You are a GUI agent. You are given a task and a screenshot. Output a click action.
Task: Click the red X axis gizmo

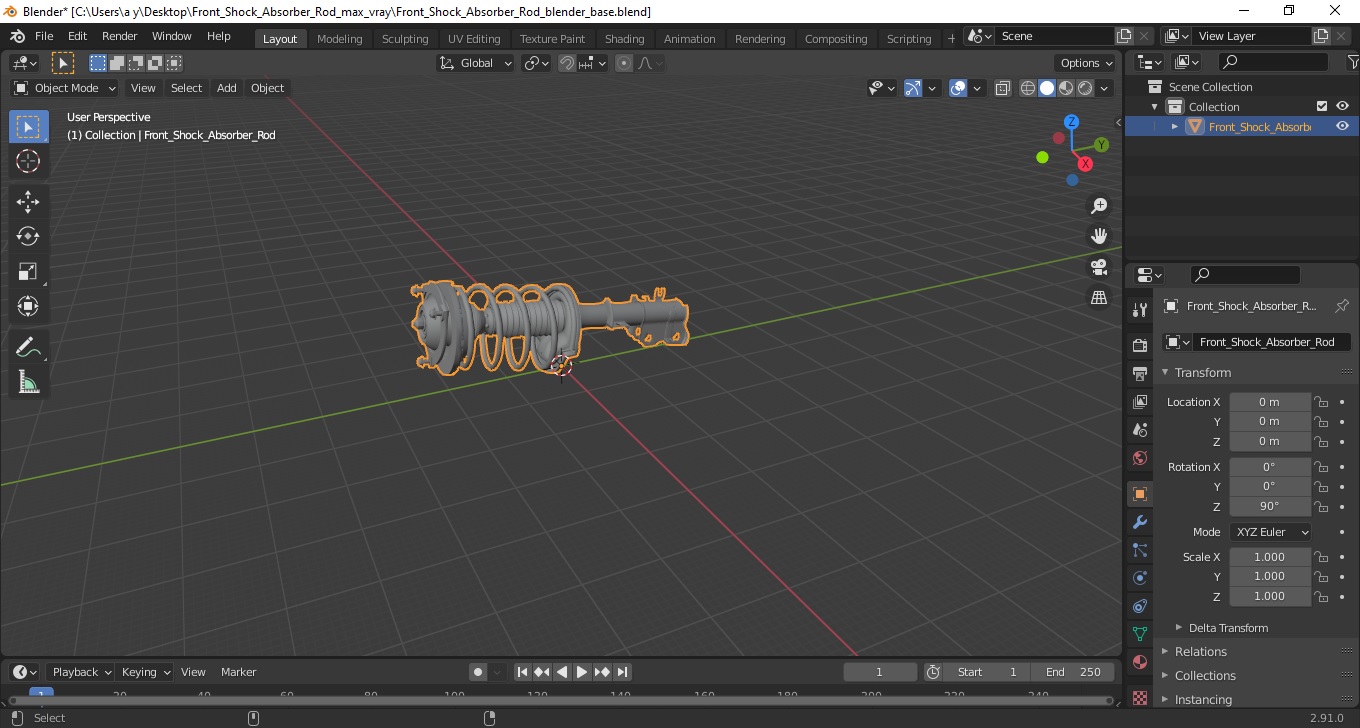coord(1085,164)
